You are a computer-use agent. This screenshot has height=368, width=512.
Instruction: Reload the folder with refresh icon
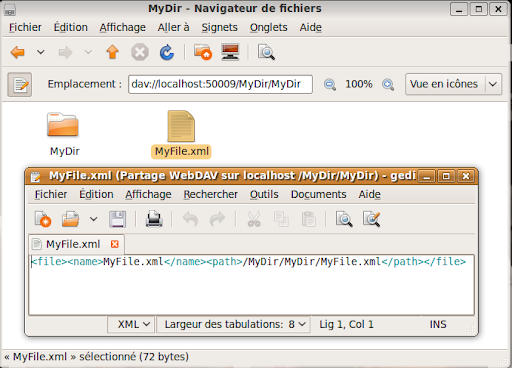(x=167, y=52)
